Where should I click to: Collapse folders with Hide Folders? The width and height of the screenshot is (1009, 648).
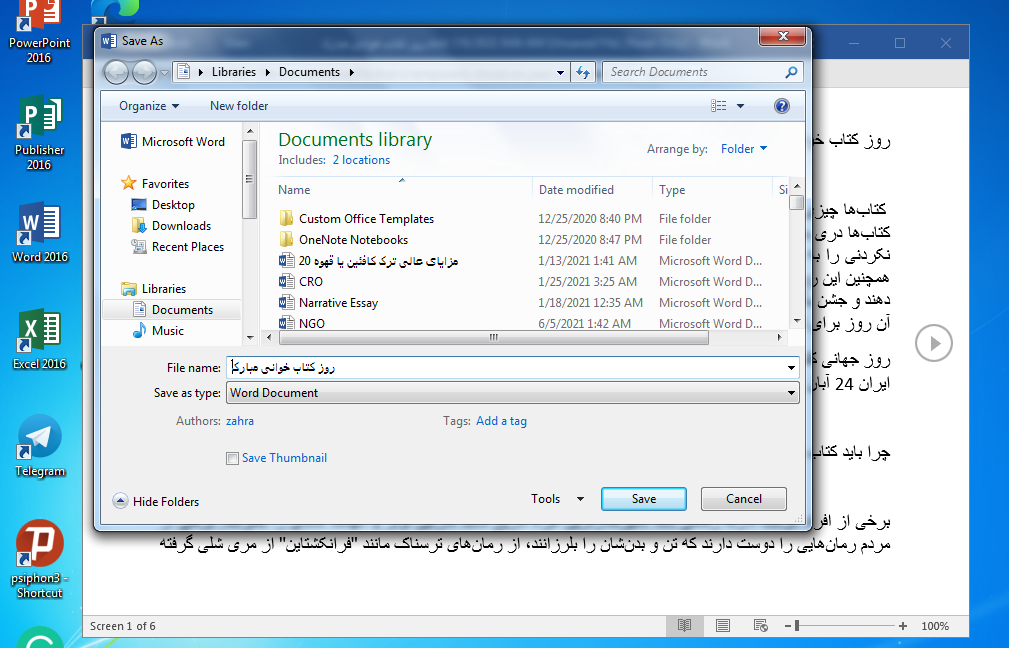point(156,501)
